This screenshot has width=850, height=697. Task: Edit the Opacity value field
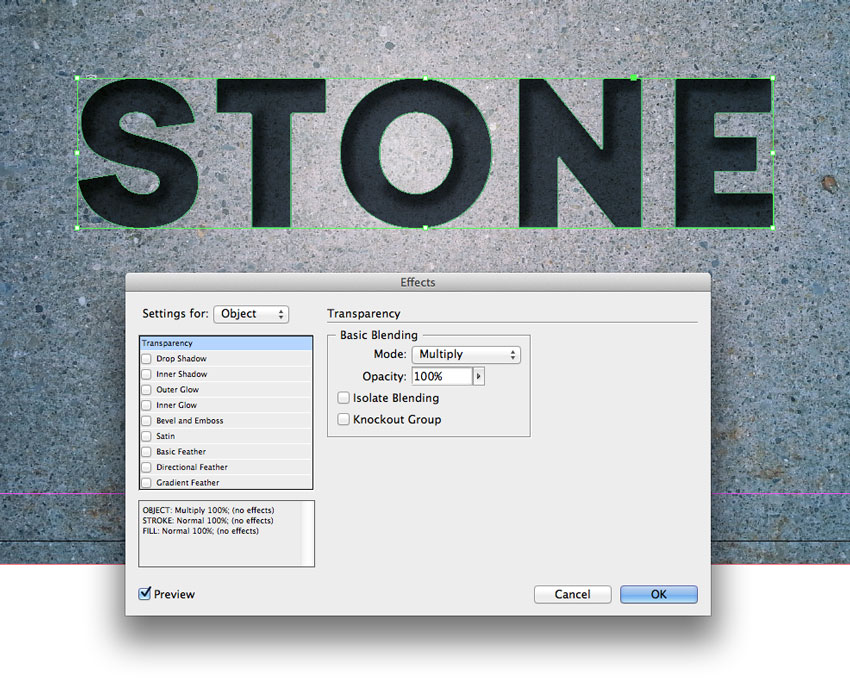click(x=440, y=376)
